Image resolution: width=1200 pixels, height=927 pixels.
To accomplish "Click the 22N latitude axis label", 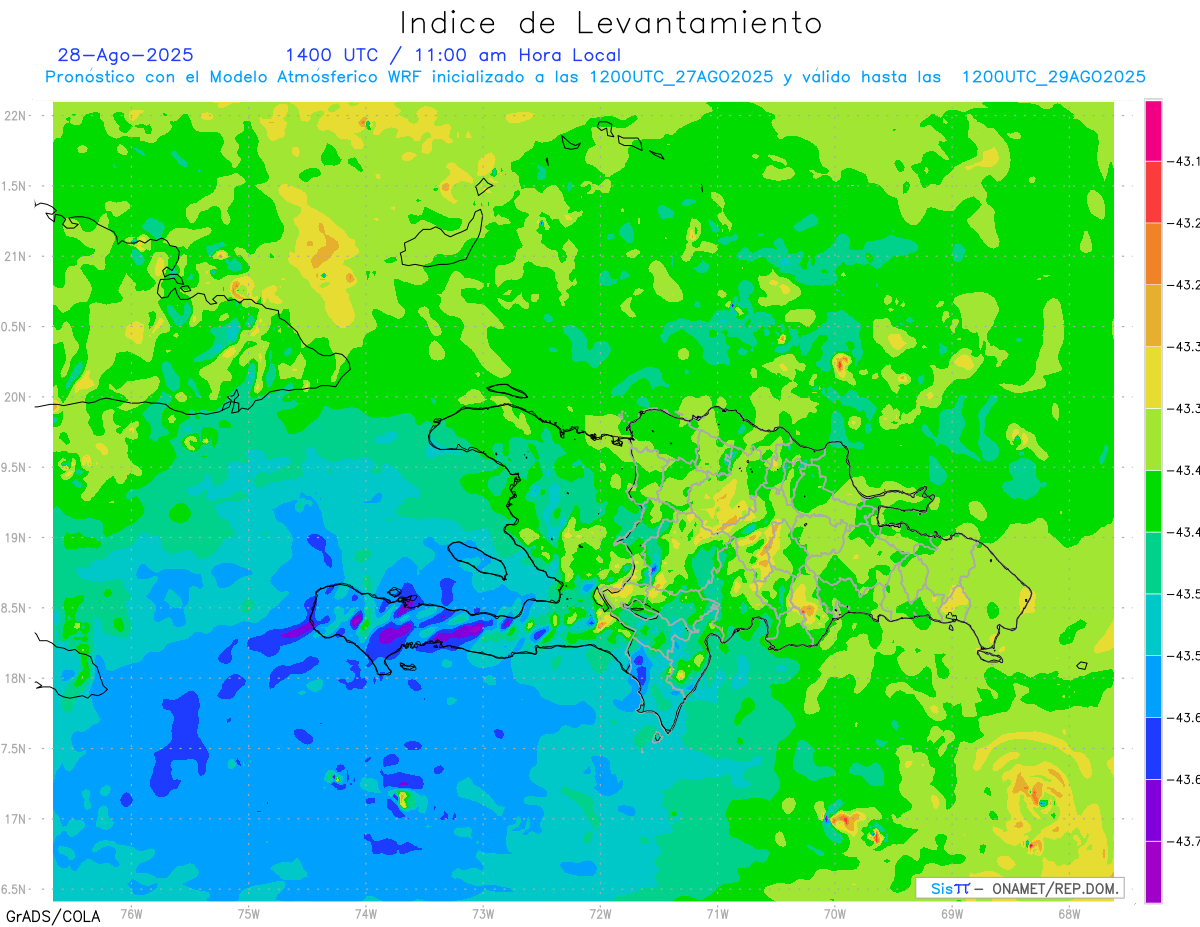I will [15, 116].
